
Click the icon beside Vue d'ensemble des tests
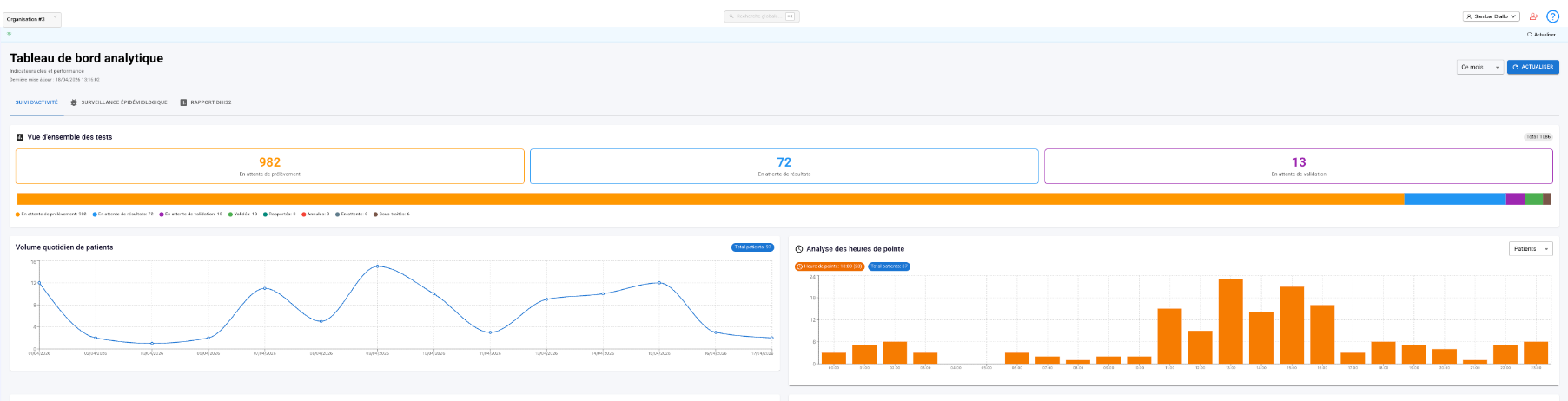20,137
